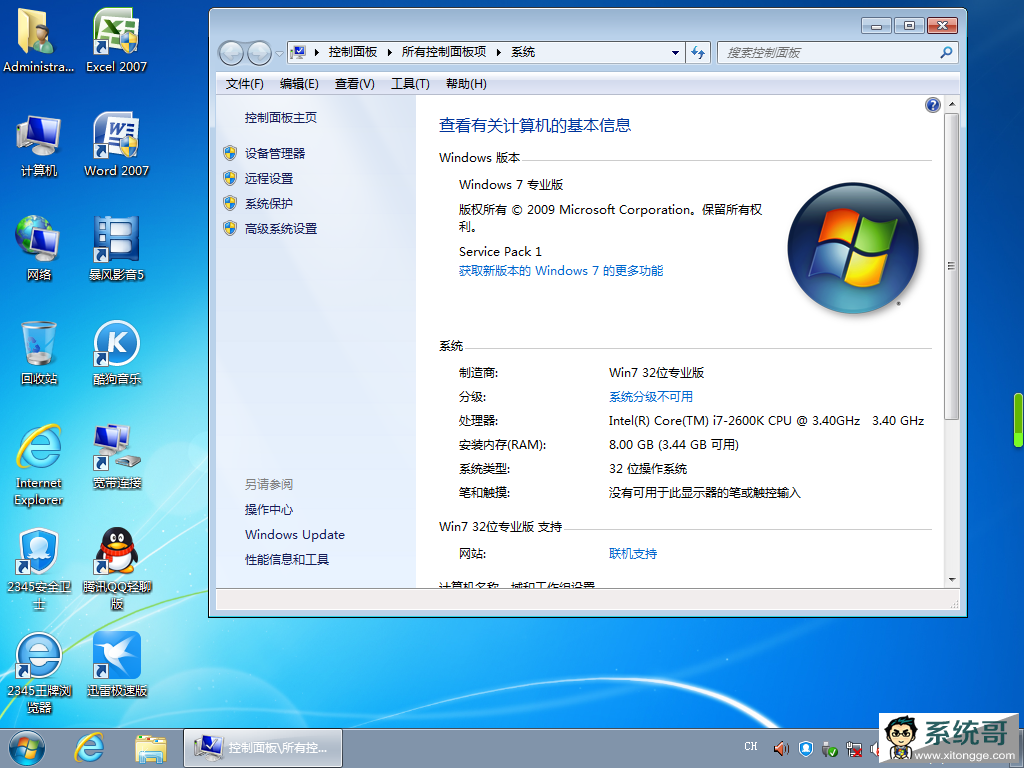Select the Internet Explorer desktop icon
Viewport: 1024px width, 768px height.
pyautogui.click(x=39, y=465)
